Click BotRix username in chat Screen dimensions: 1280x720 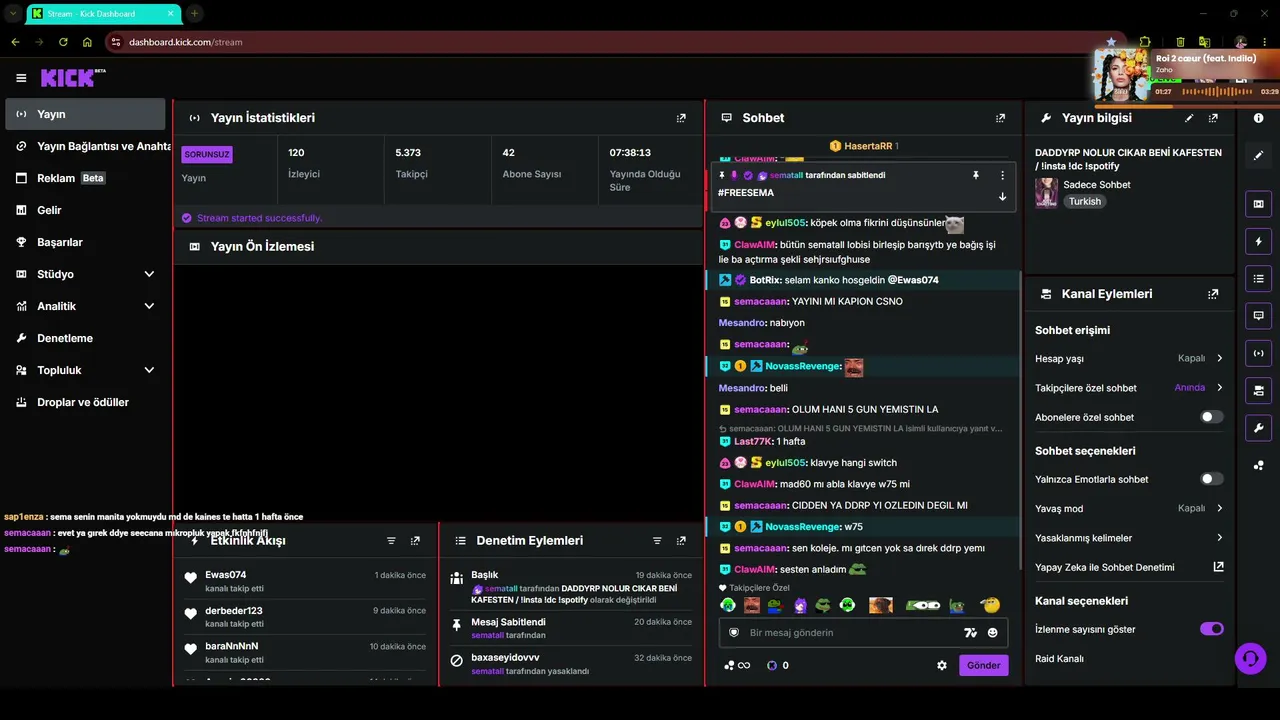[x=765, y=280]
